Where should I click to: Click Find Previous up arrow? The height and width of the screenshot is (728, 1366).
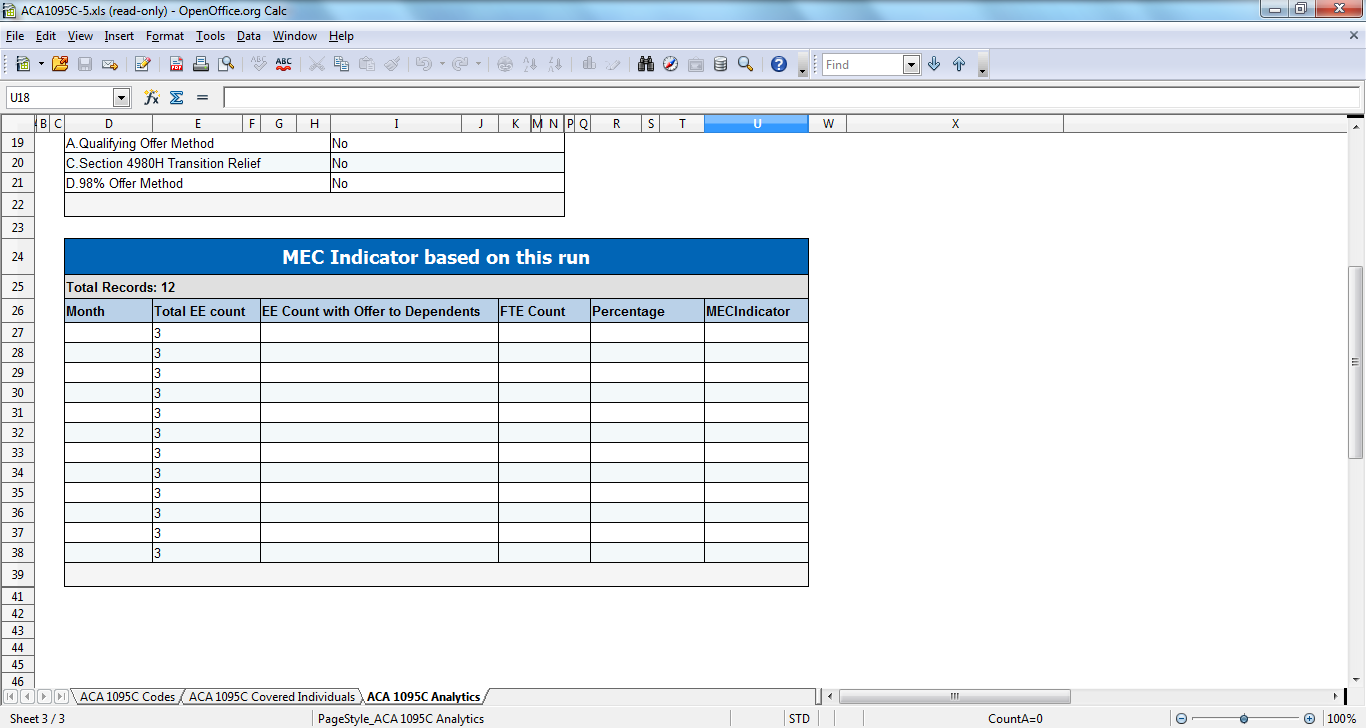coord(959,64)
